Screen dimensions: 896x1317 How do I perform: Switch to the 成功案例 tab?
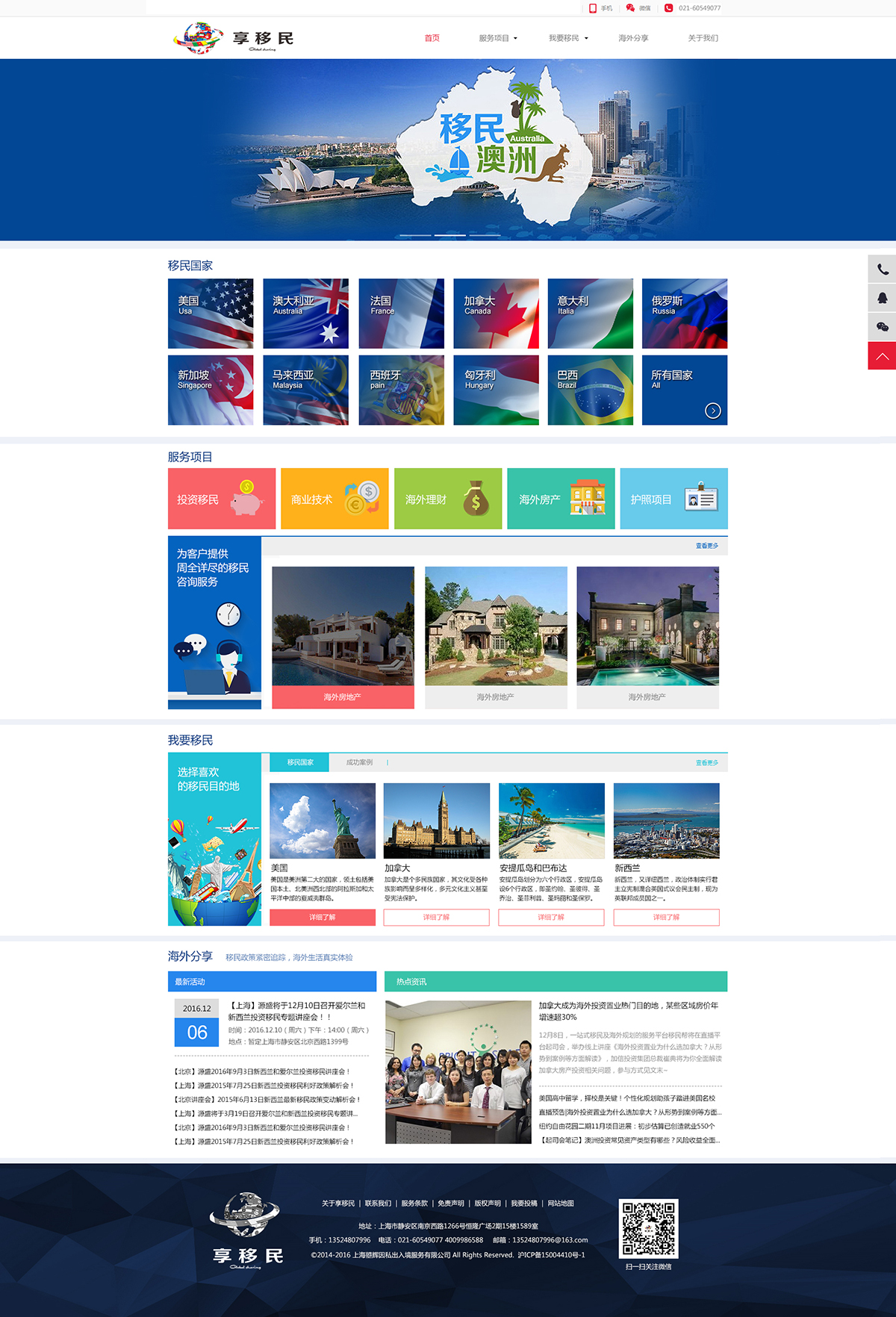359,762
